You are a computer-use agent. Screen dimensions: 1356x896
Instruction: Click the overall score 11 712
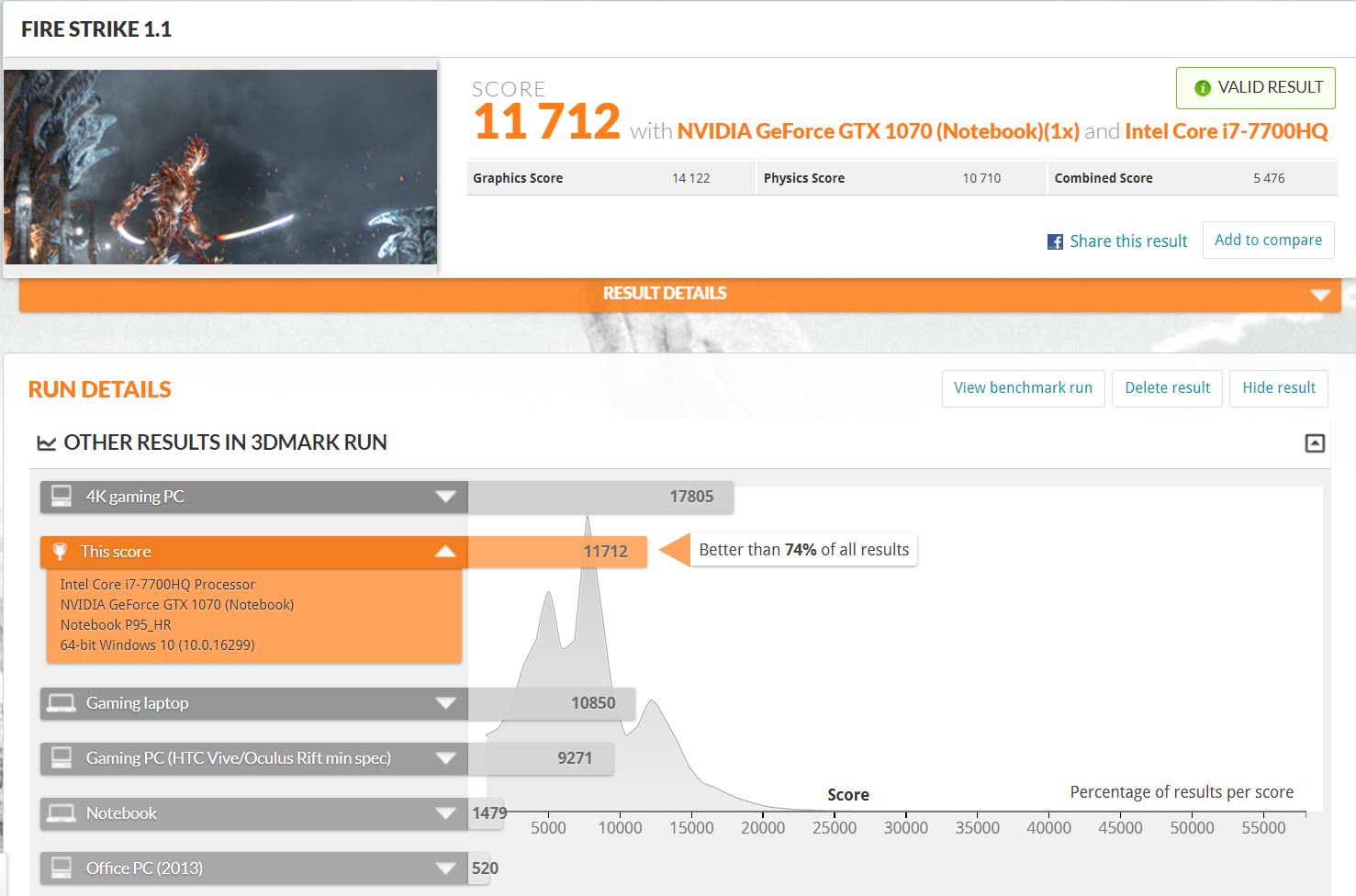547,122
